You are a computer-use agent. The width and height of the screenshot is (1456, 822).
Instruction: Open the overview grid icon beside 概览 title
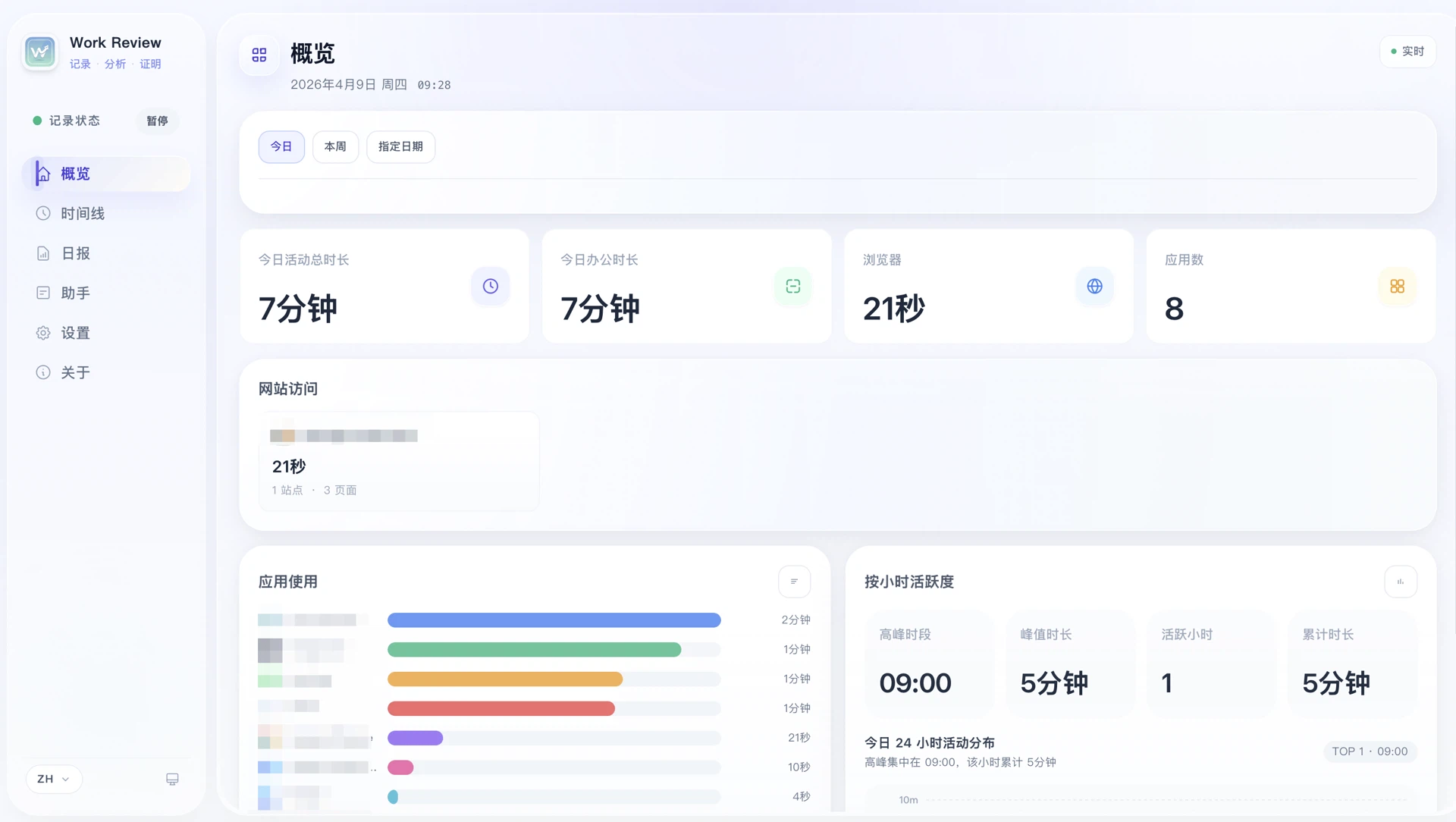(x=259, y=55)
